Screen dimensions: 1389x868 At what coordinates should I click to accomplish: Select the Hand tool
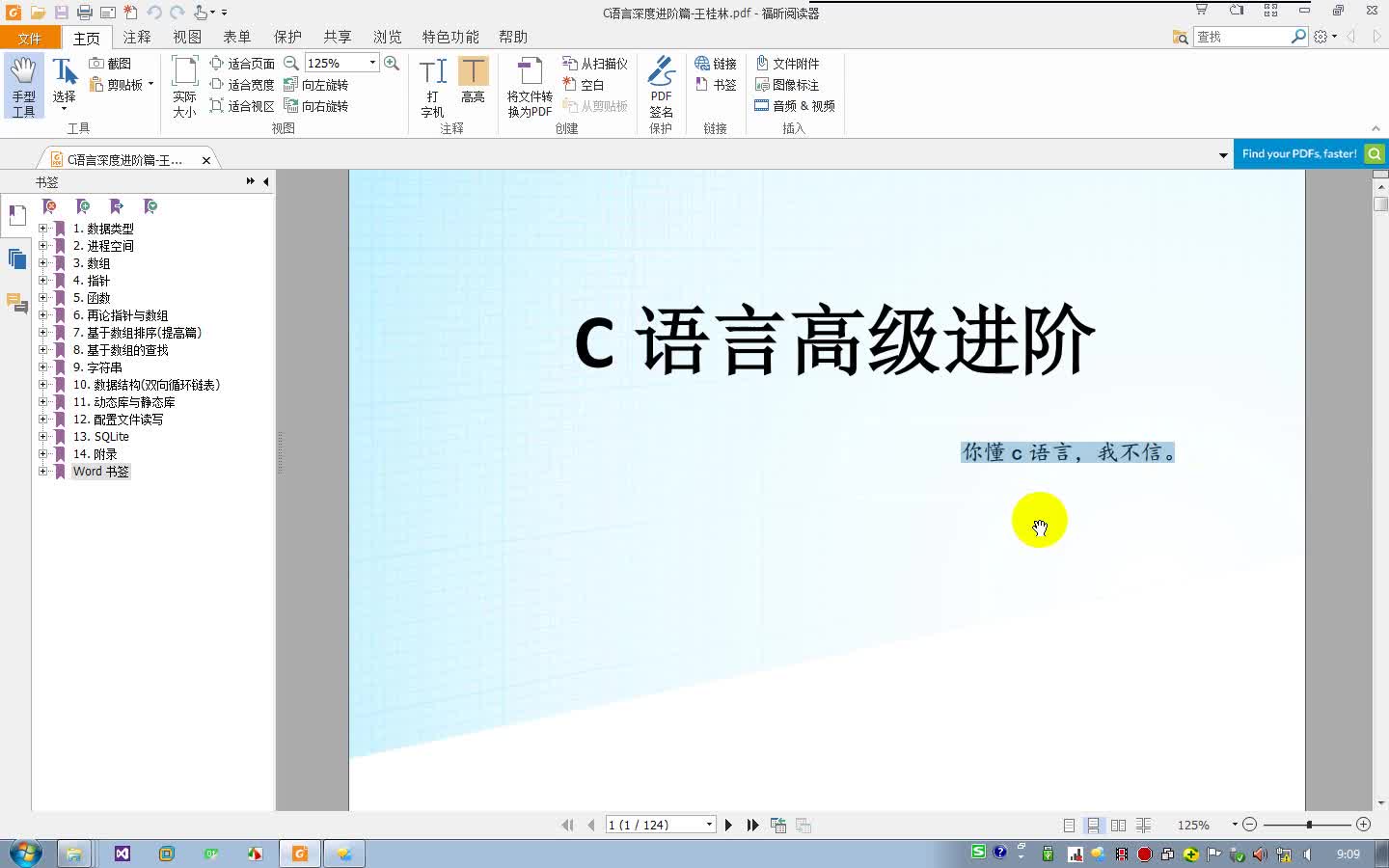(23, 86)
